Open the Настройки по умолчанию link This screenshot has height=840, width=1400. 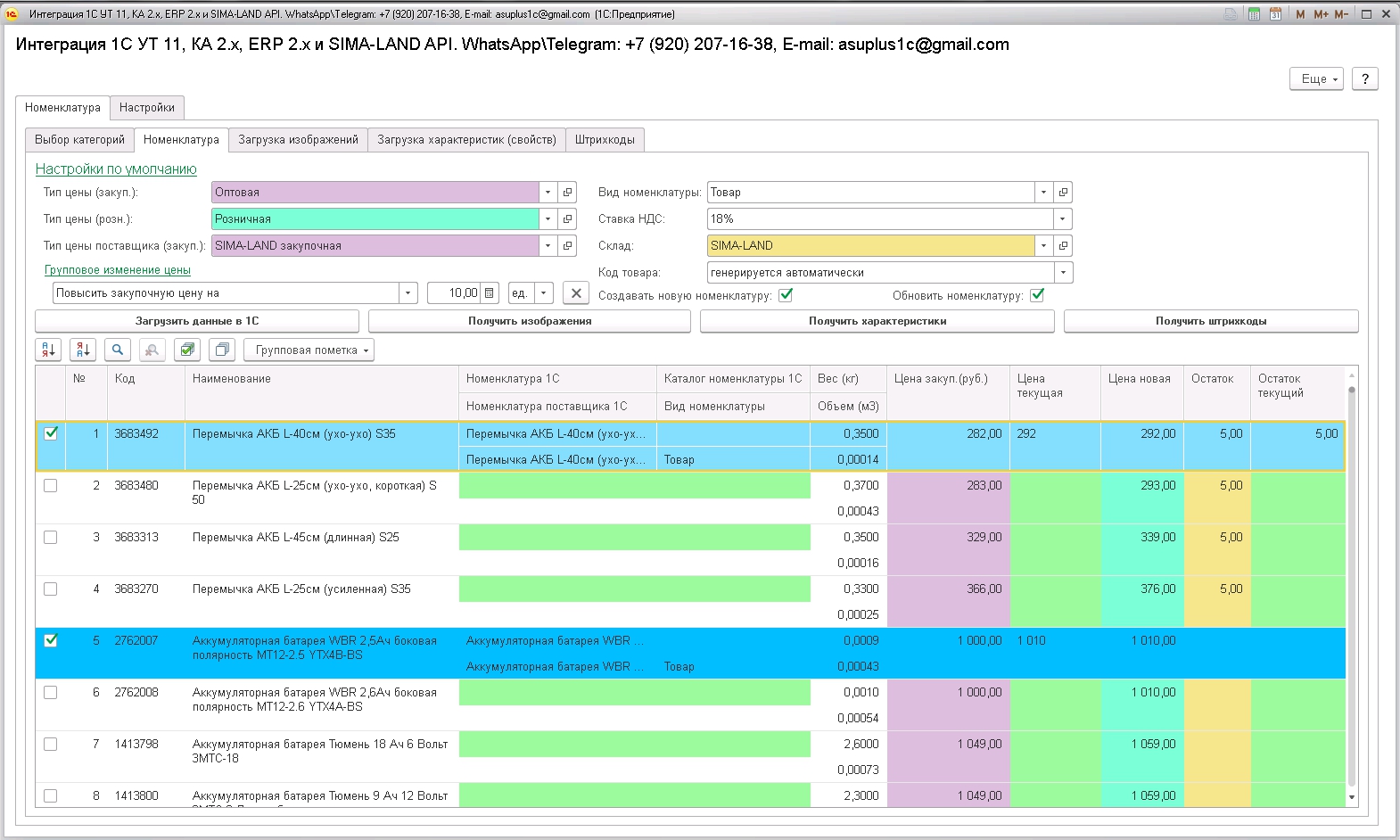point(116,169)
